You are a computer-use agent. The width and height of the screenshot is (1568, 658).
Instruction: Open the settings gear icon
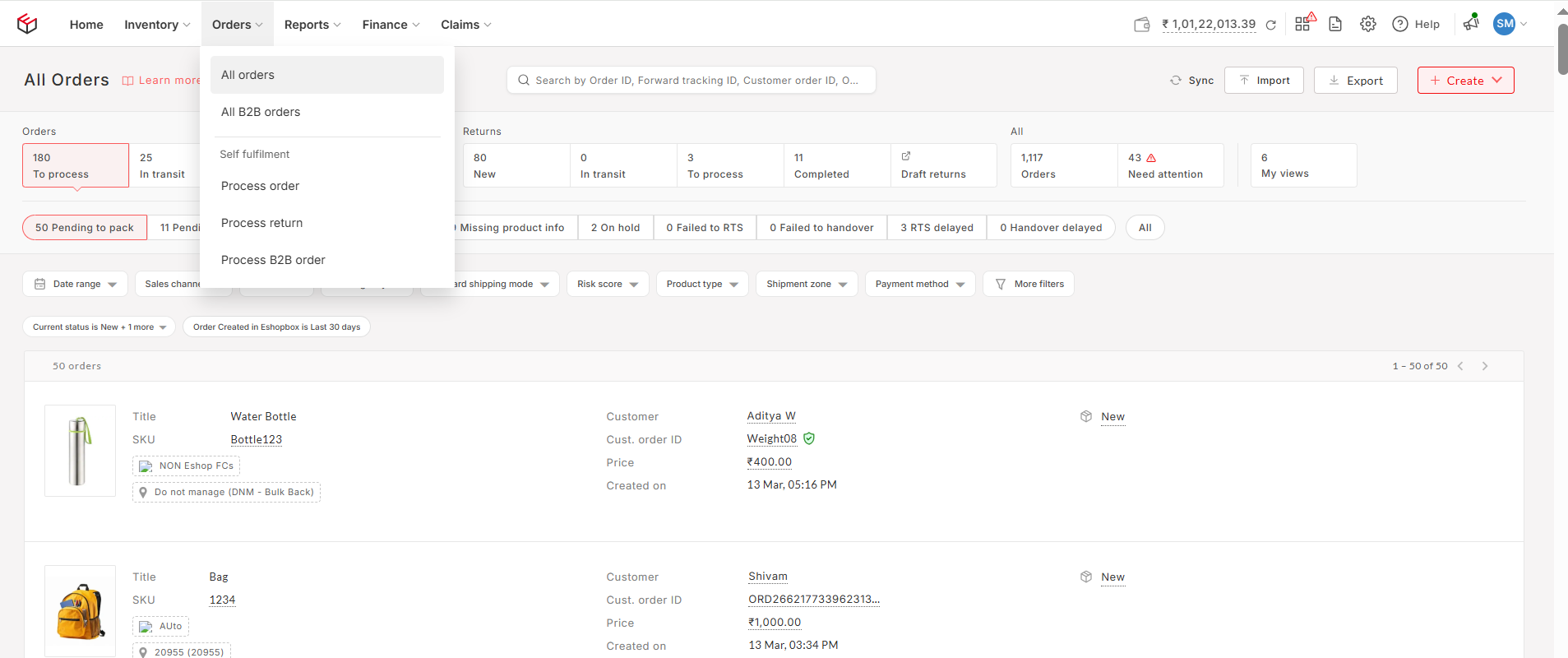1367,24
